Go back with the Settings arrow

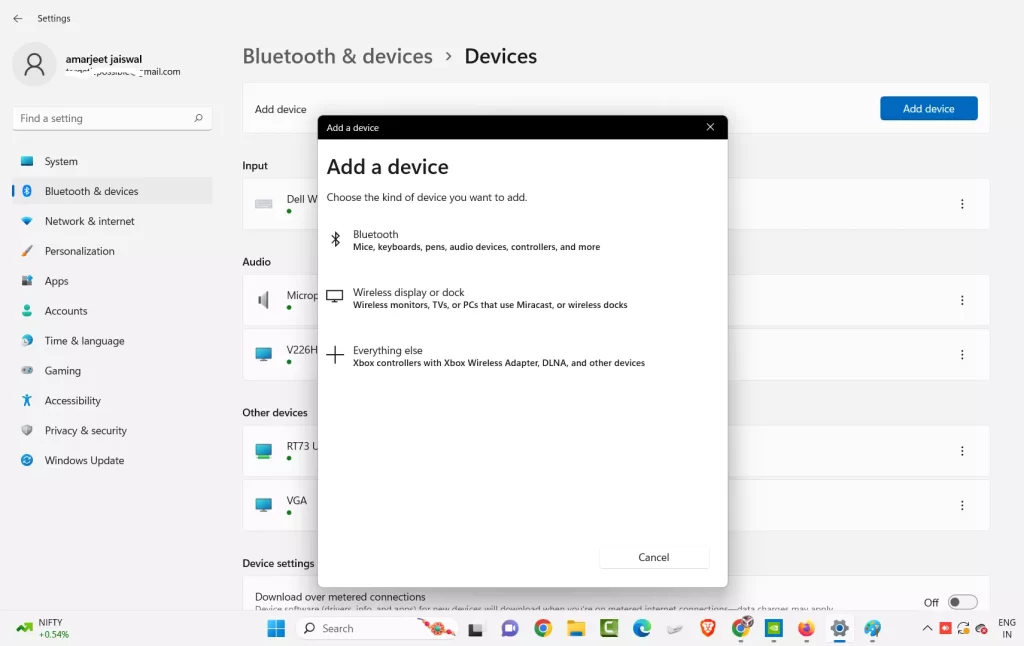coord(18,18)
